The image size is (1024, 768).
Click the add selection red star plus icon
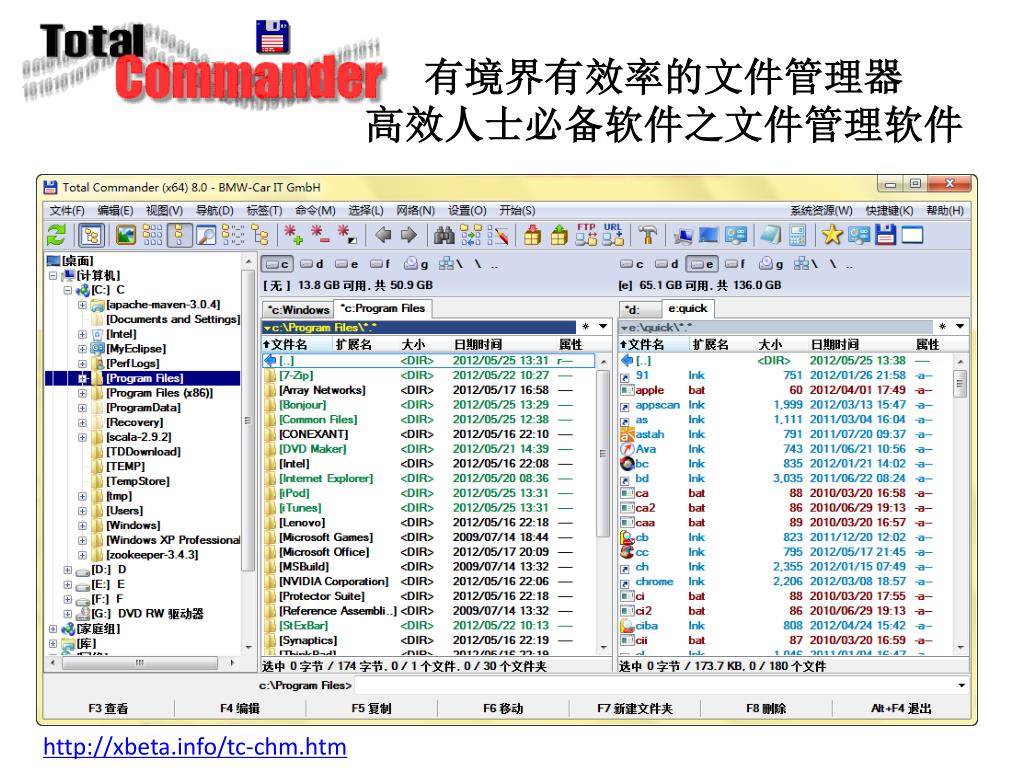292,235
